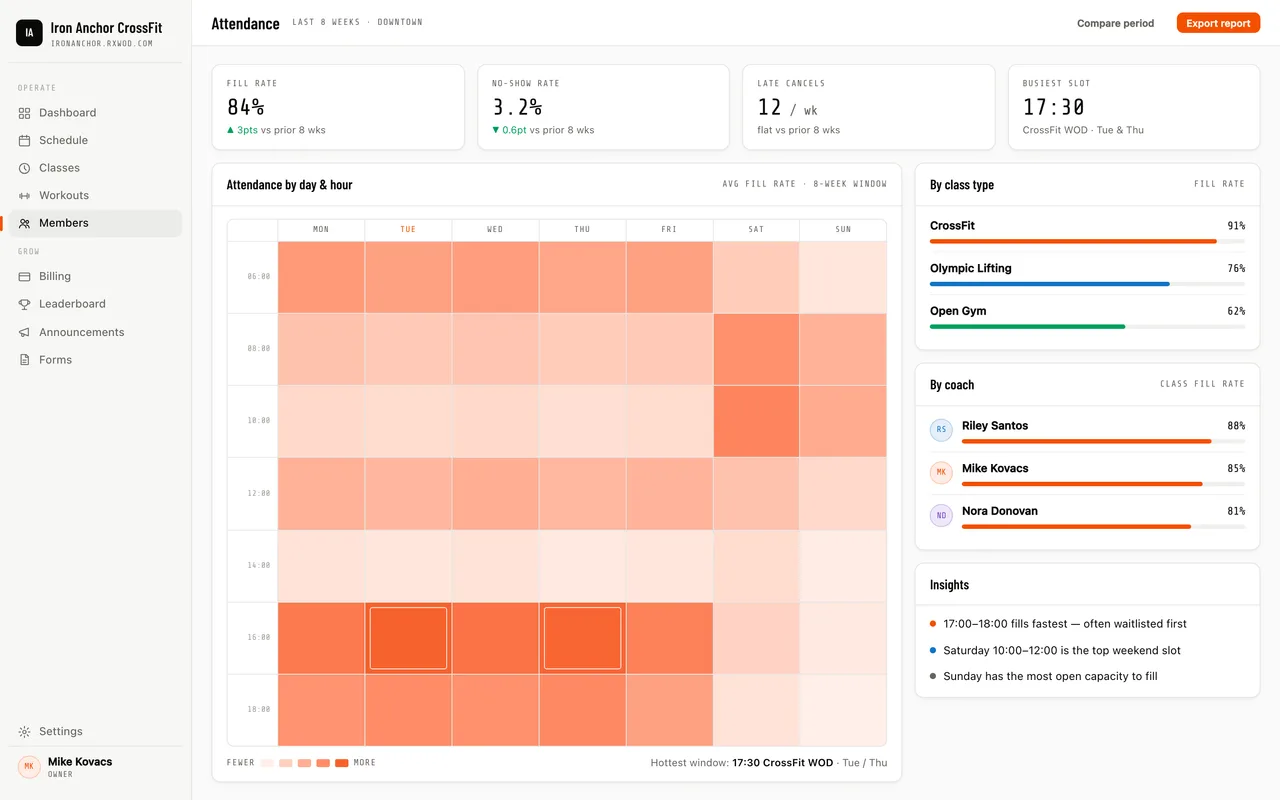Go to Schedule page
Screen dimensions: 1280x800
(96, 141)
